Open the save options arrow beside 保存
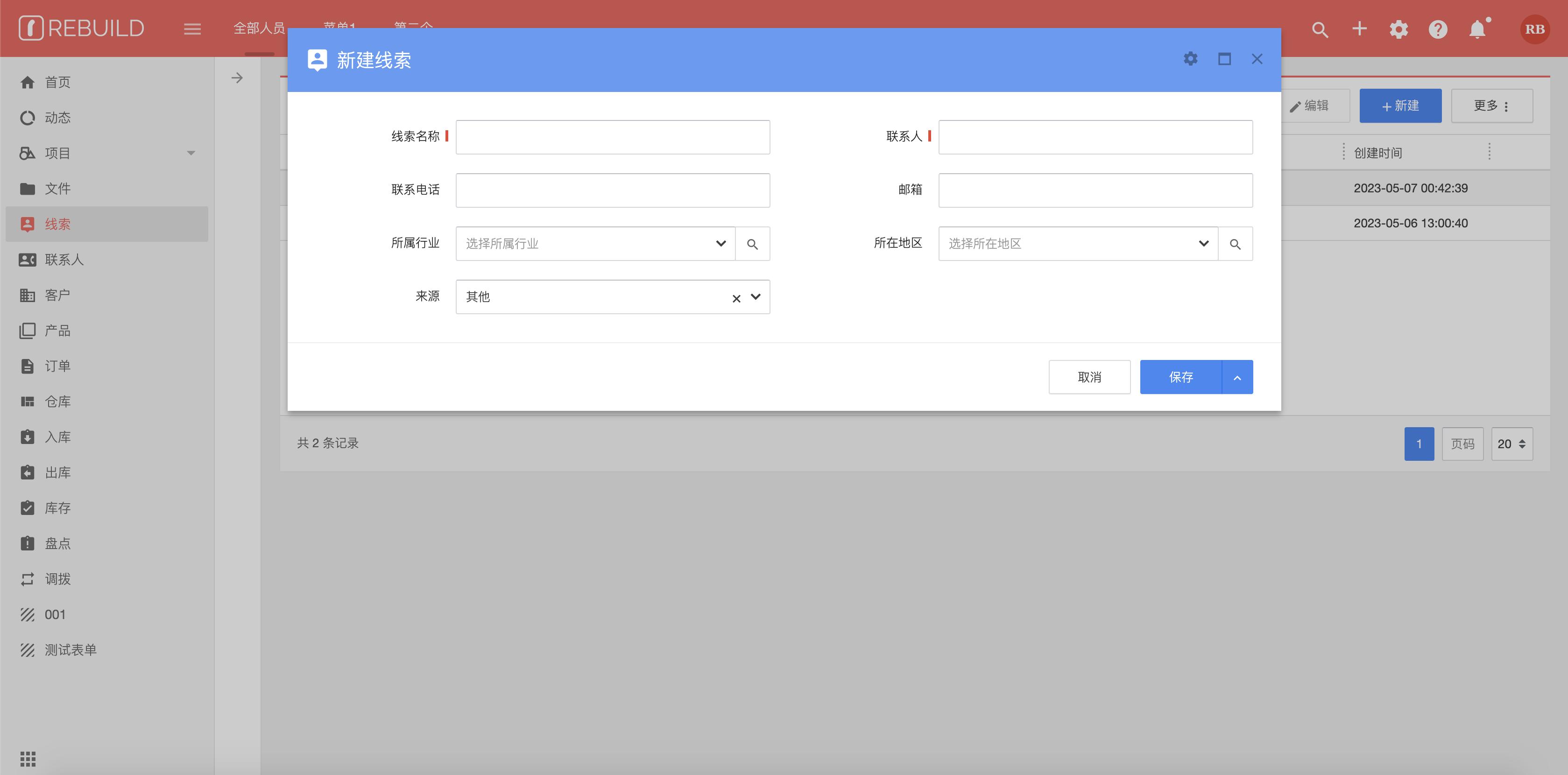This screenshot has width=1568, height=775. click(x=1237, y=377)
